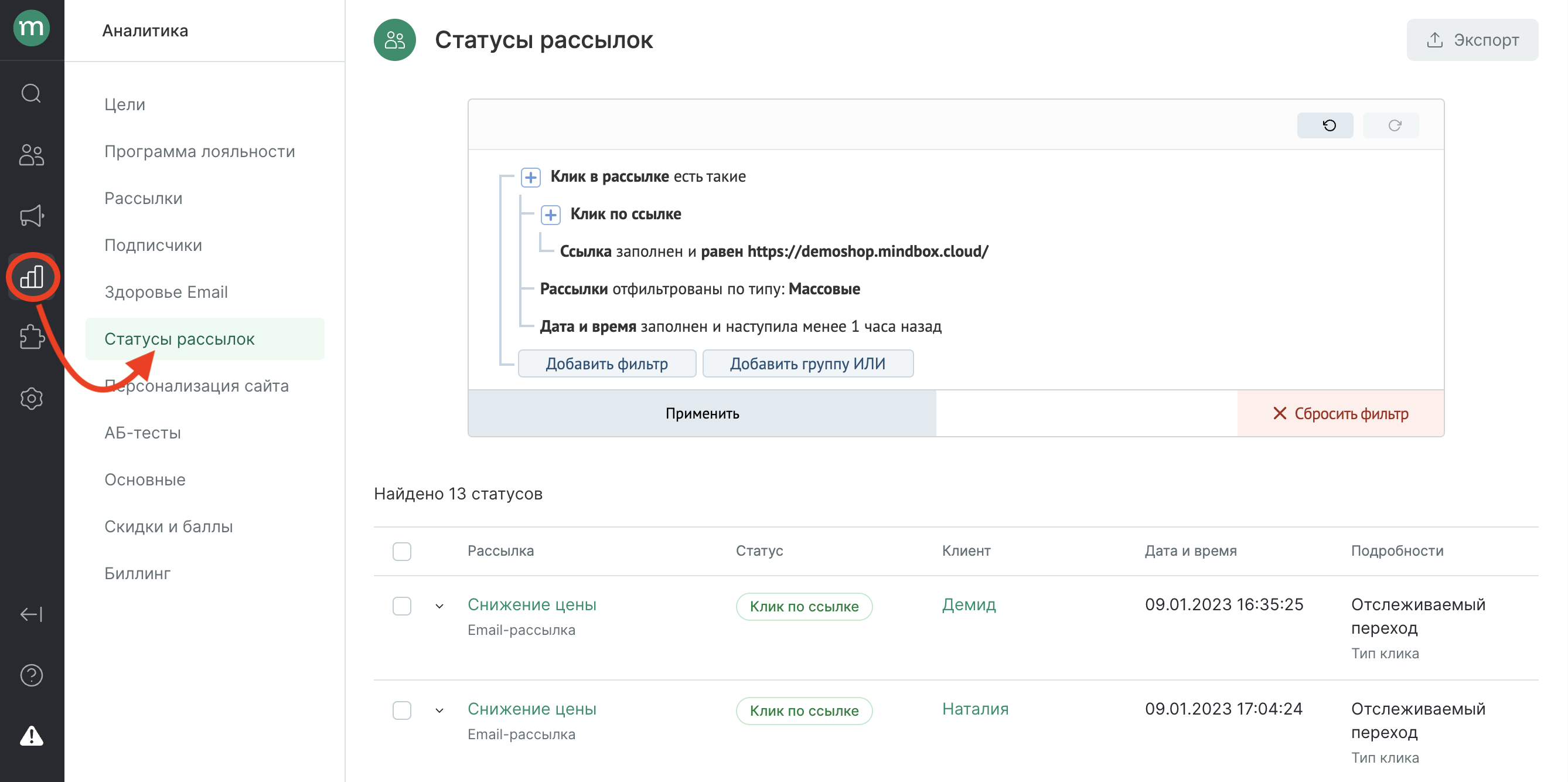Screen dimensions: 1568x782
Task: Select all statuses with header checkbox
Action: (x=402, y=551)
